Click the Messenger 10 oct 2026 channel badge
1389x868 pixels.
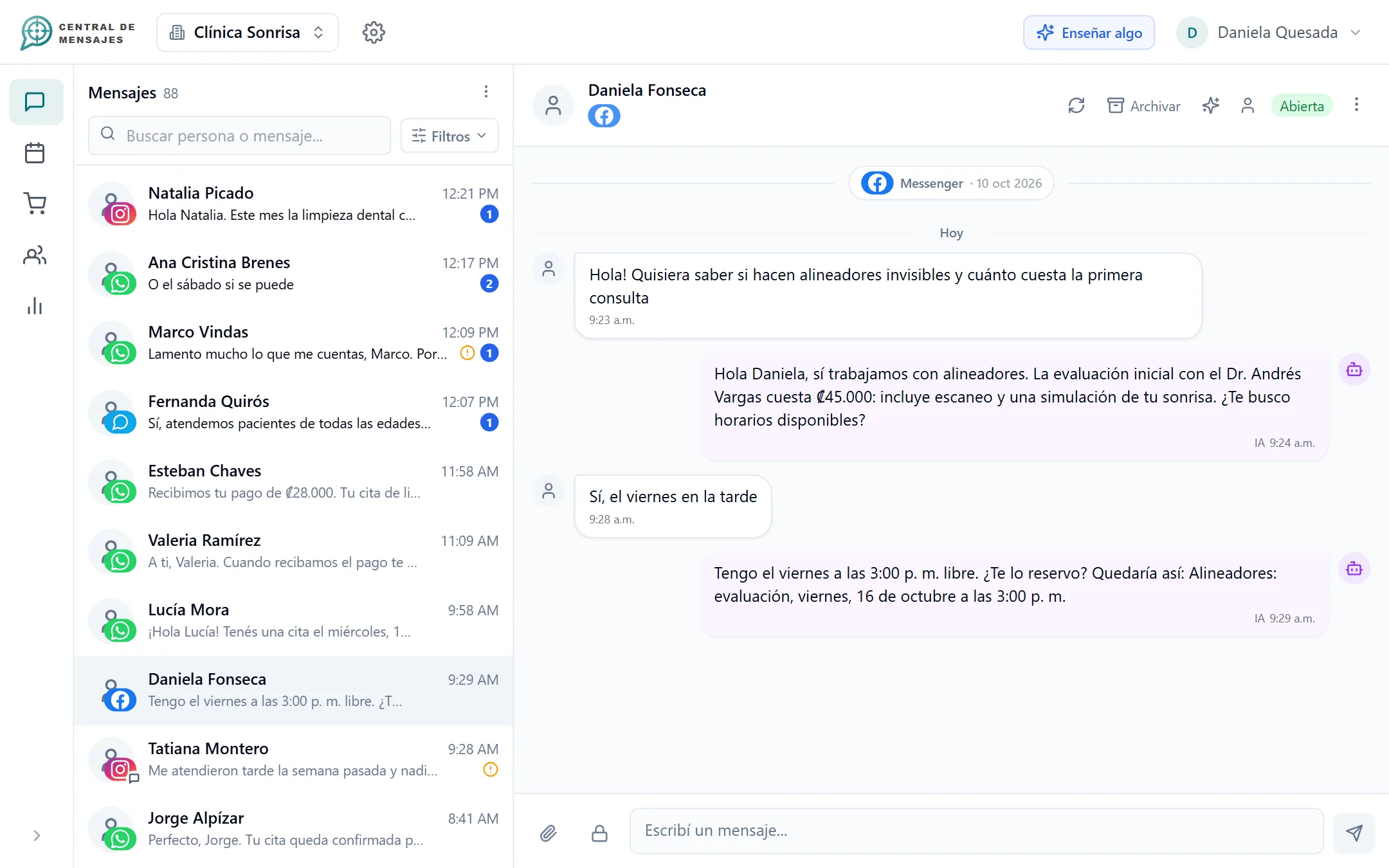tap(951, 183)
